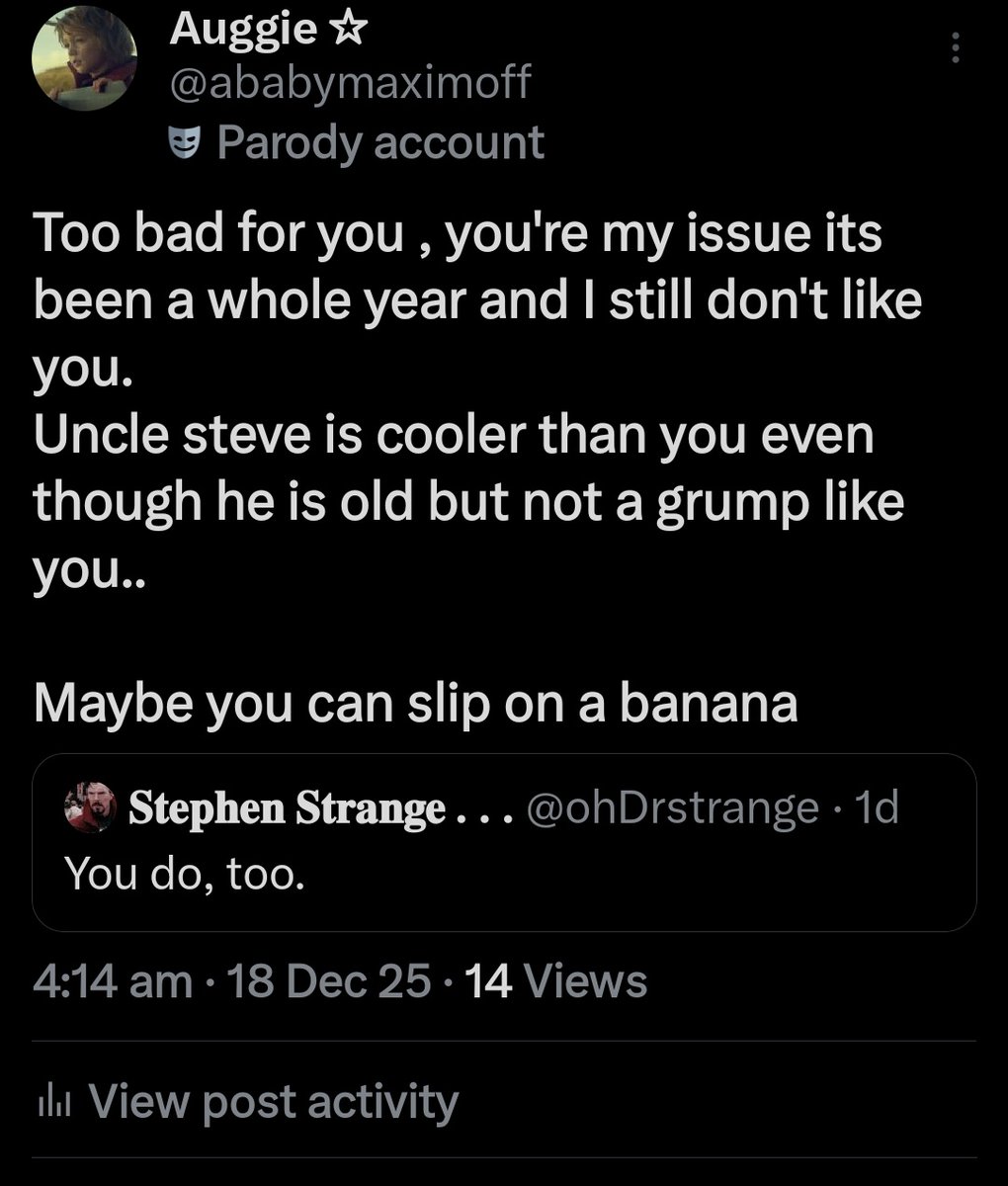Select the Parody account label
The image size is (1008, 1186).
379,142
